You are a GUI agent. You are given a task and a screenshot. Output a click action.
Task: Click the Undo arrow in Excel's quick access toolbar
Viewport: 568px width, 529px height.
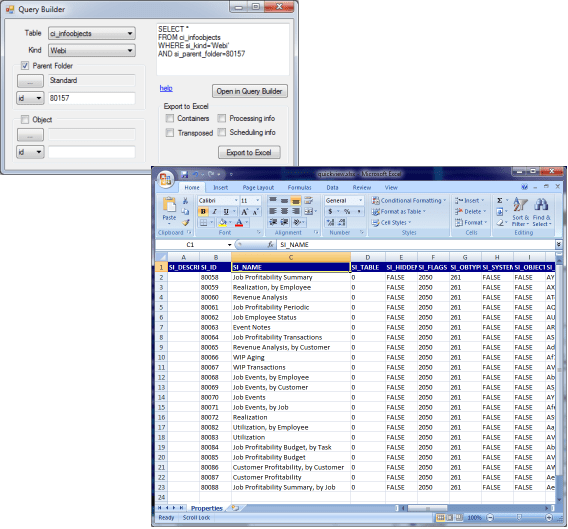[x=196, y=174]
